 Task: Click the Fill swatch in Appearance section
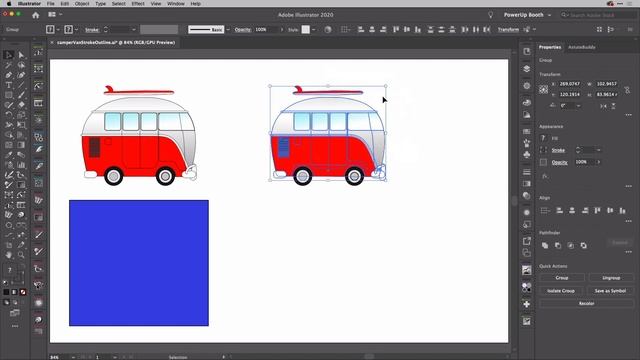543,138
